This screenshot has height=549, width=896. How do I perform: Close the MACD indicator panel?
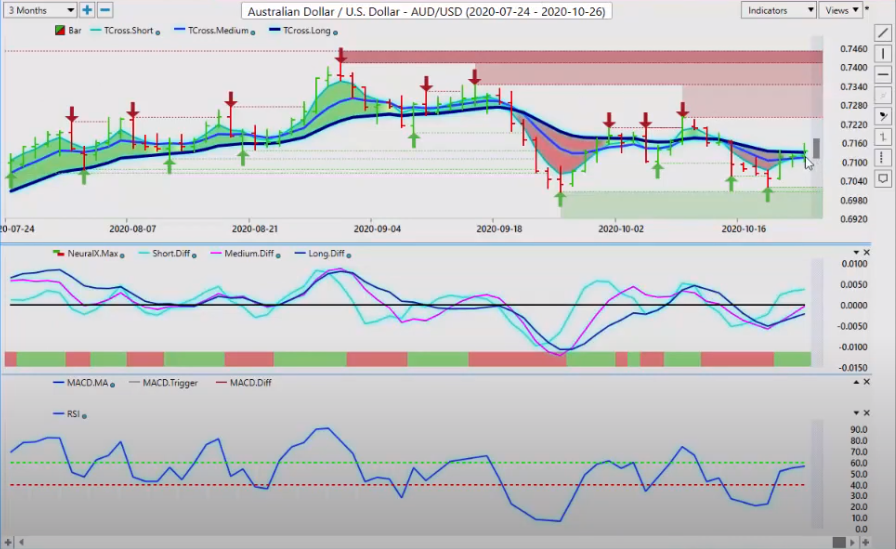tap(866, 382)
